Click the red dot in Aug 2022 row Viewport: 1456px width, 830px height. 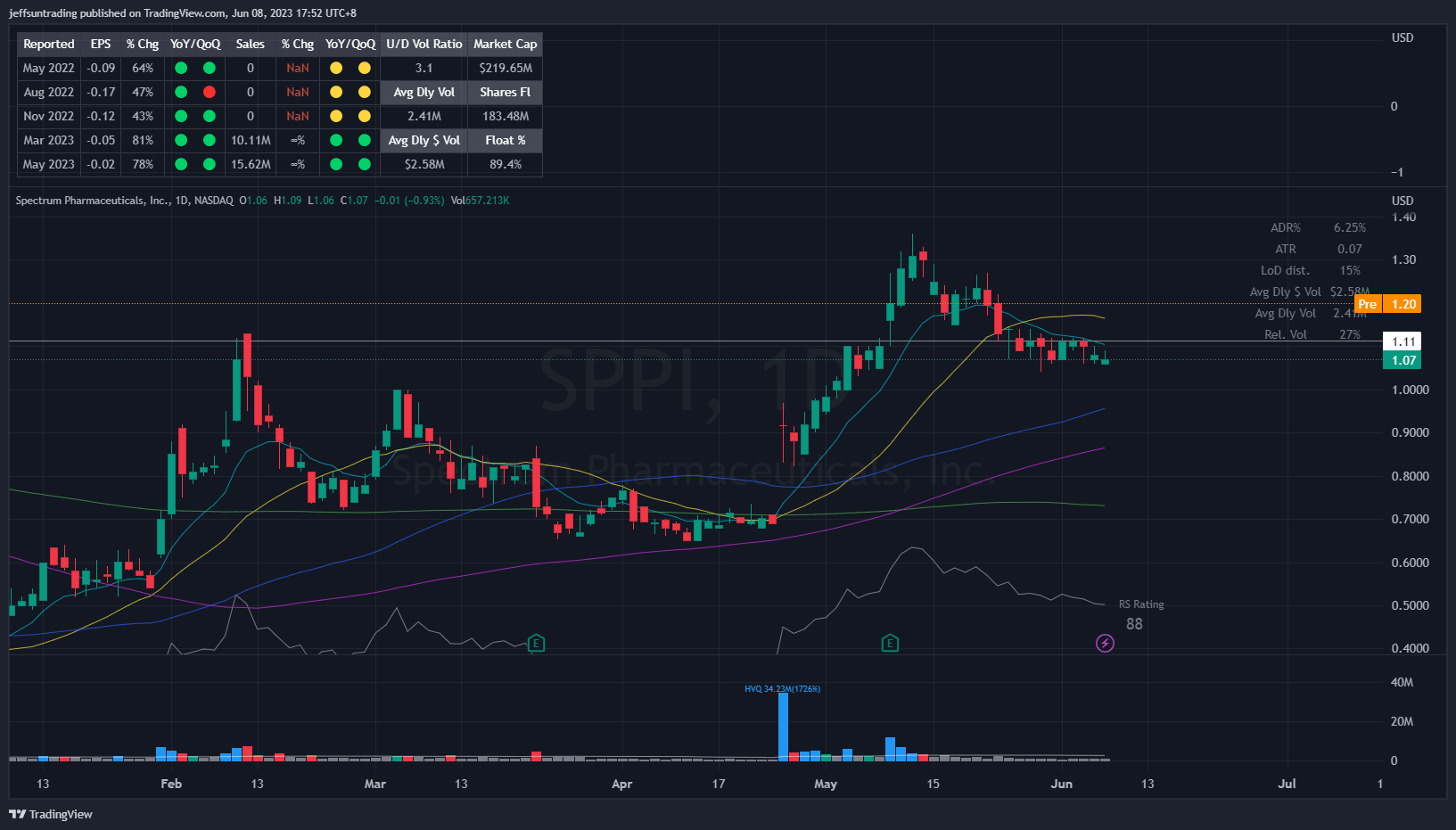pos(210,92)
